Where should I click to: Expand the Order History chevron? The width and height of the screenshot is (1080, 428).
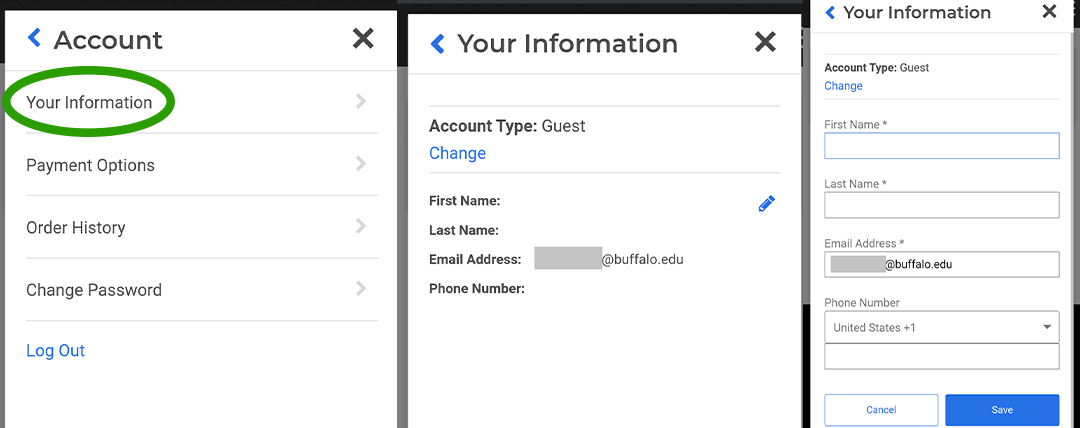pos(361,226)
